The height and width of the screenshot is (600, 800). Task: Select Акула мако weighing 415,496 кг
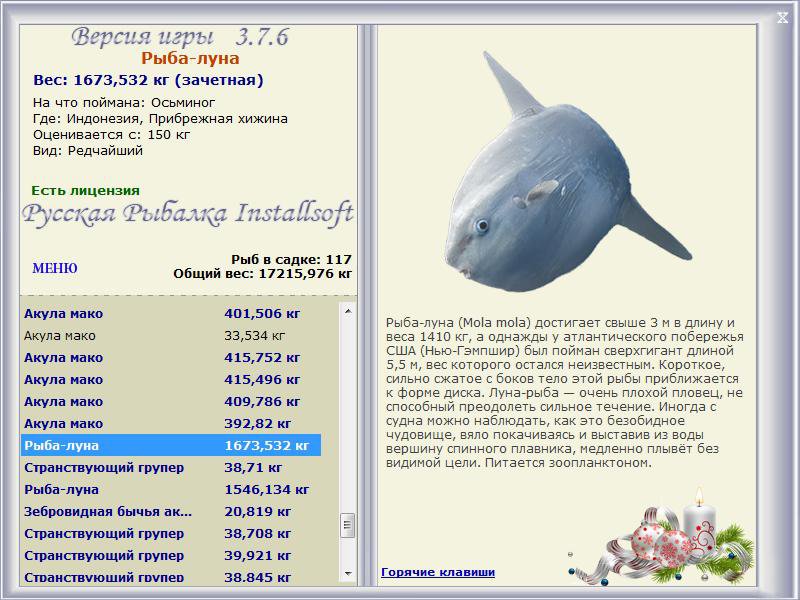coord(171,380)
